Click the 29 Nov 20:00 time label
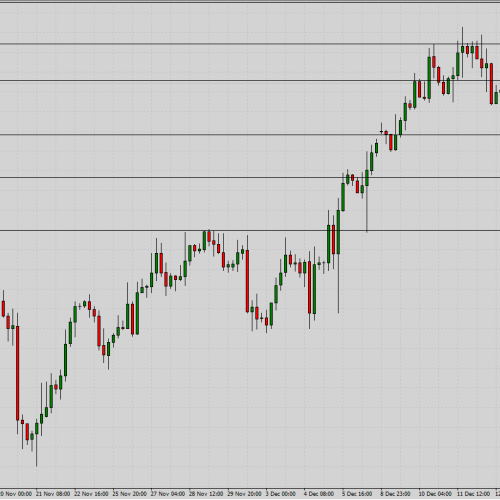Viewport: 500px width, 500px height. pos(245,494)
